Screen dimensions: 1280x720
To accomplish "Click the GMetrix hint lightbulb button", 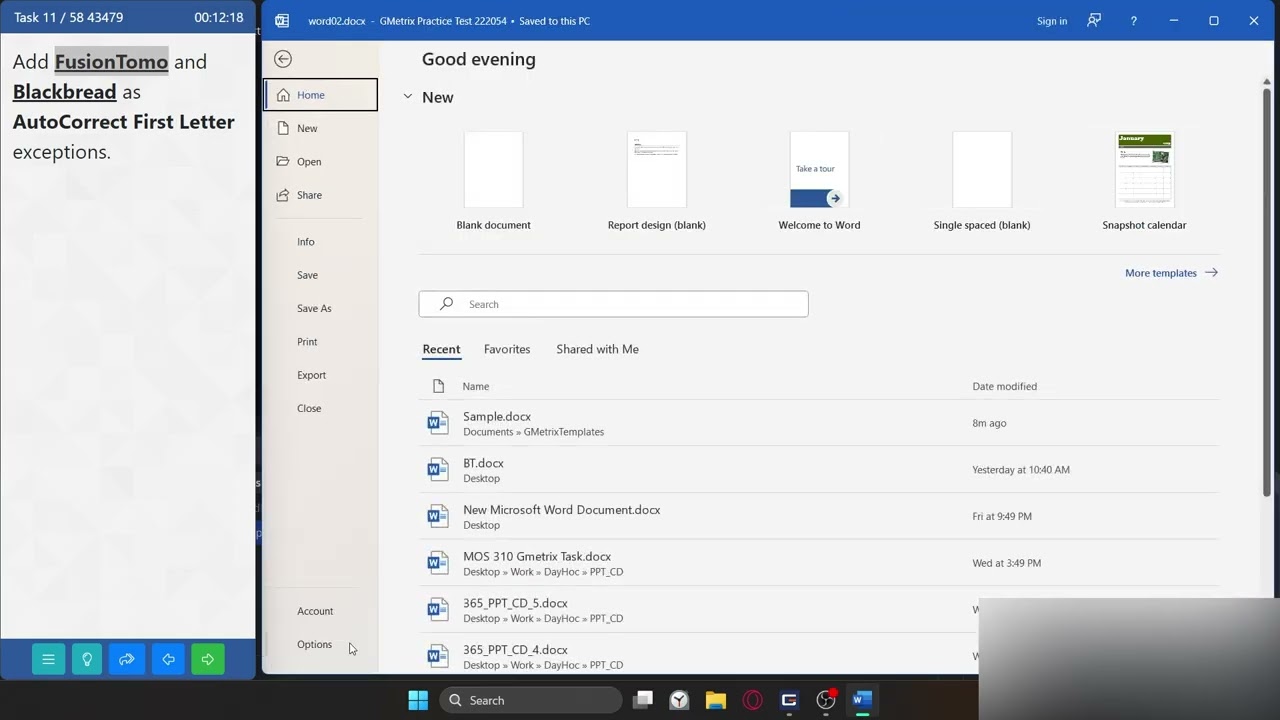I will pyautogui.click(x=87, y=659).
